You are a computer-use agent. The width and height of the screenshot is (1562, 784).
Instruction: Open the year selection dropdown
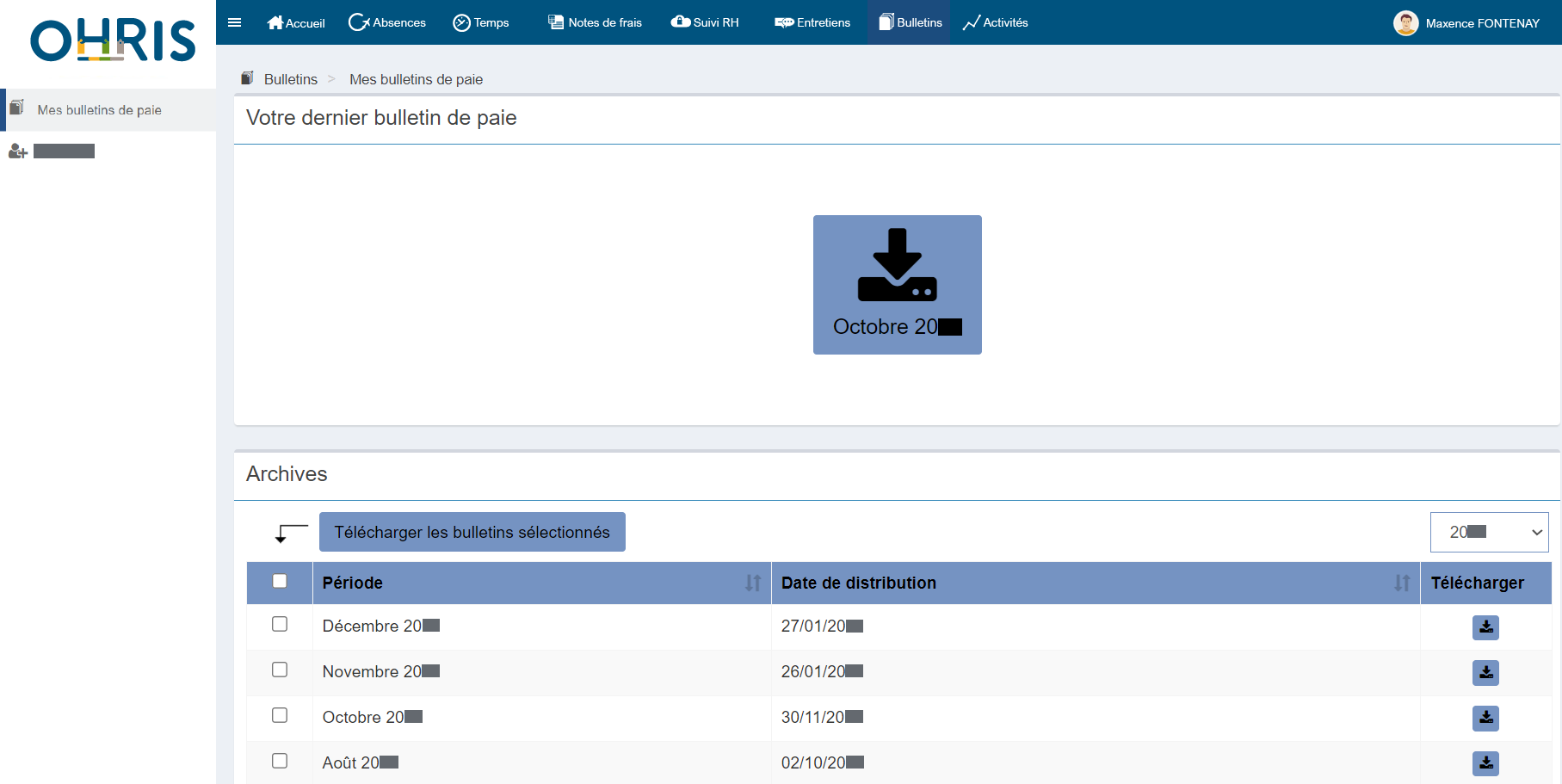(x=1489, y=532)
